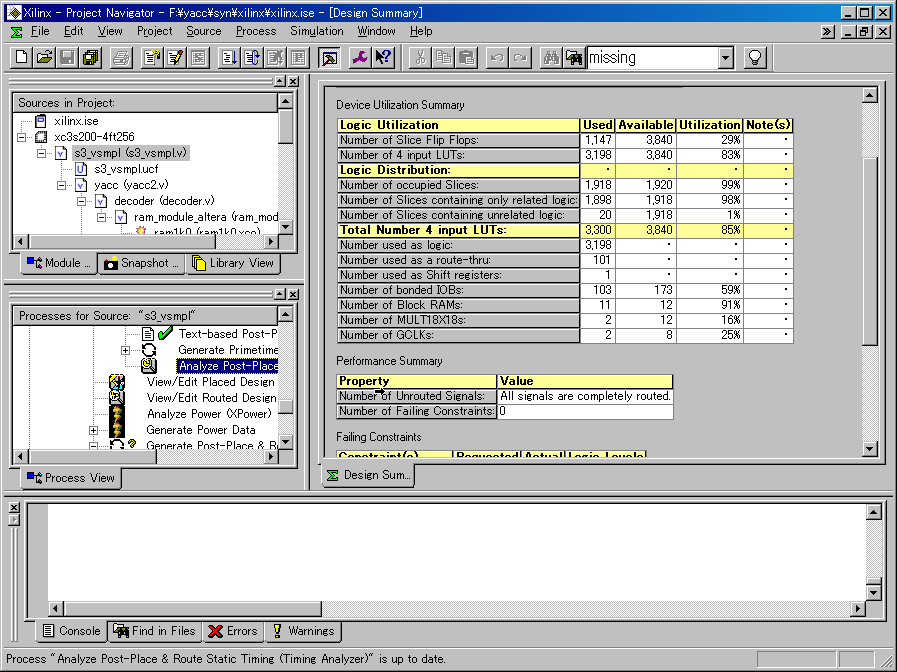Open the search text dropdown arrow
Image resolution: width=897 pixels, height=672 pixels.
tap(726, 58)
